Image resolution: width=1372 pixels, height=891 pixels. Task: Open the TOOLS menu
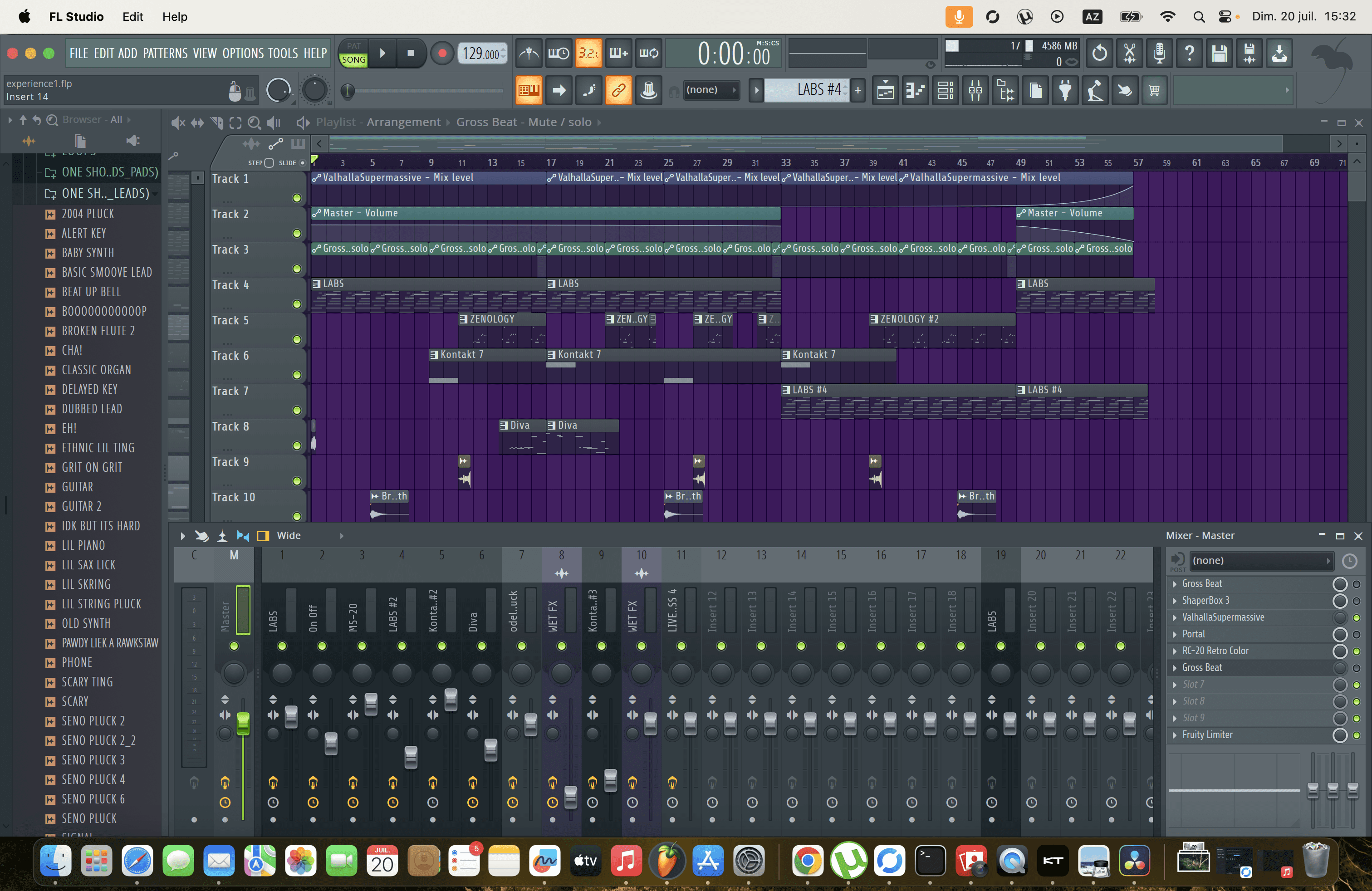coord(283,54)
